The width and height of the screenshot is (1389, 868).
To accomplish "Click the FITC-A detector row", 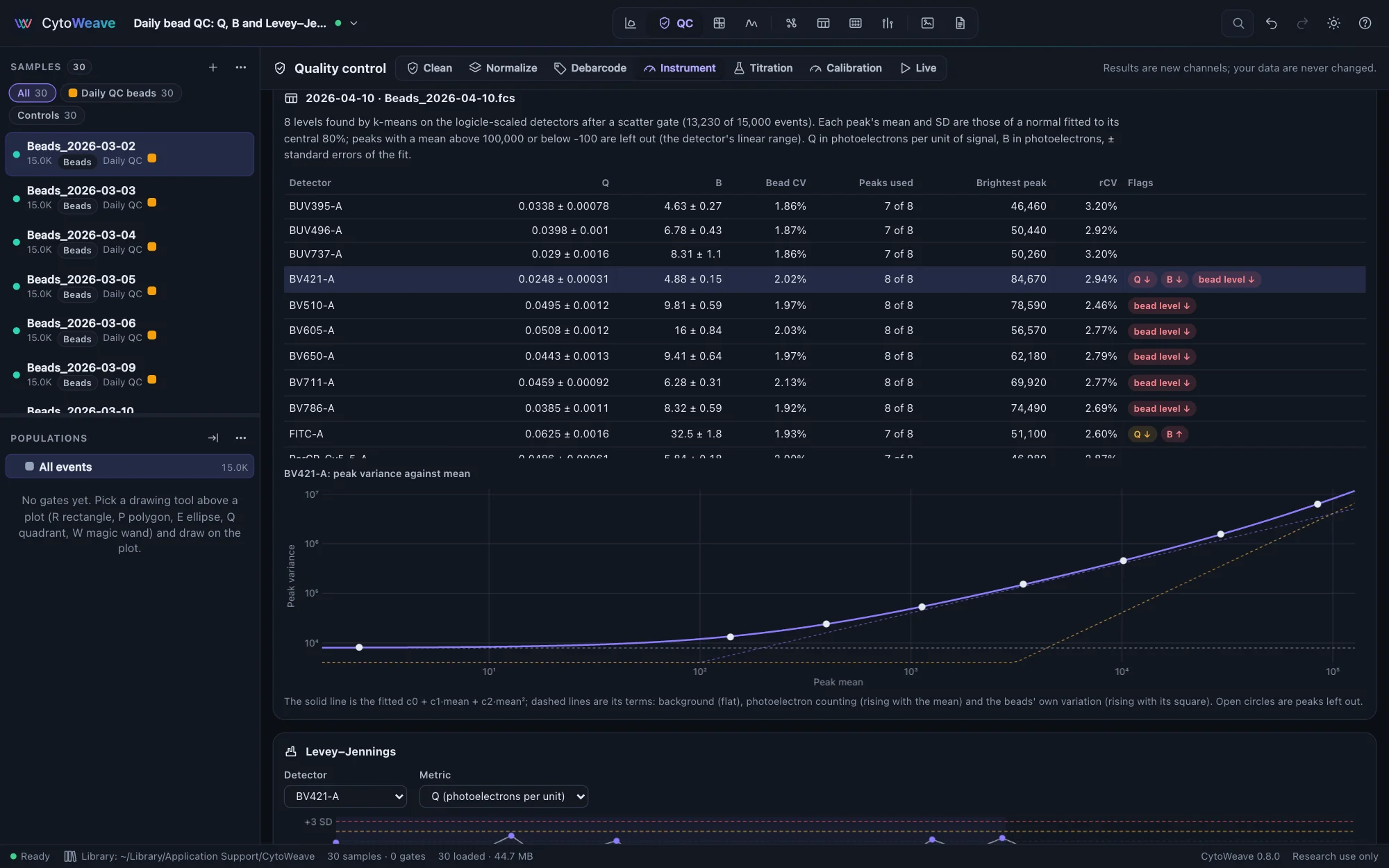I will (x=824, y=434).
